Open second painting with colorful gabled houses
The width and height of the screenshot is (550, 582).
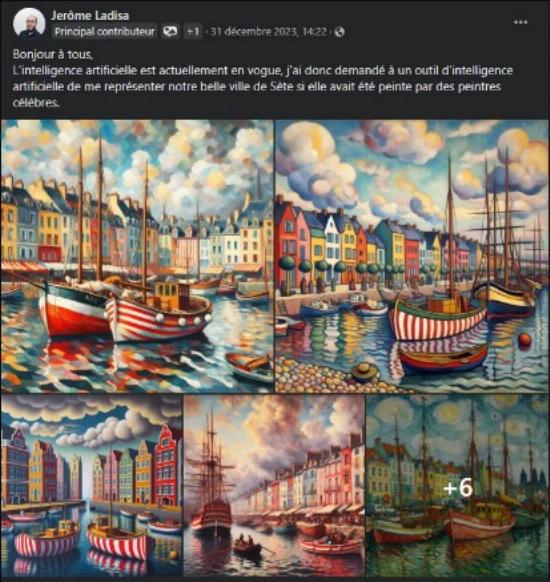pos(412,256)
